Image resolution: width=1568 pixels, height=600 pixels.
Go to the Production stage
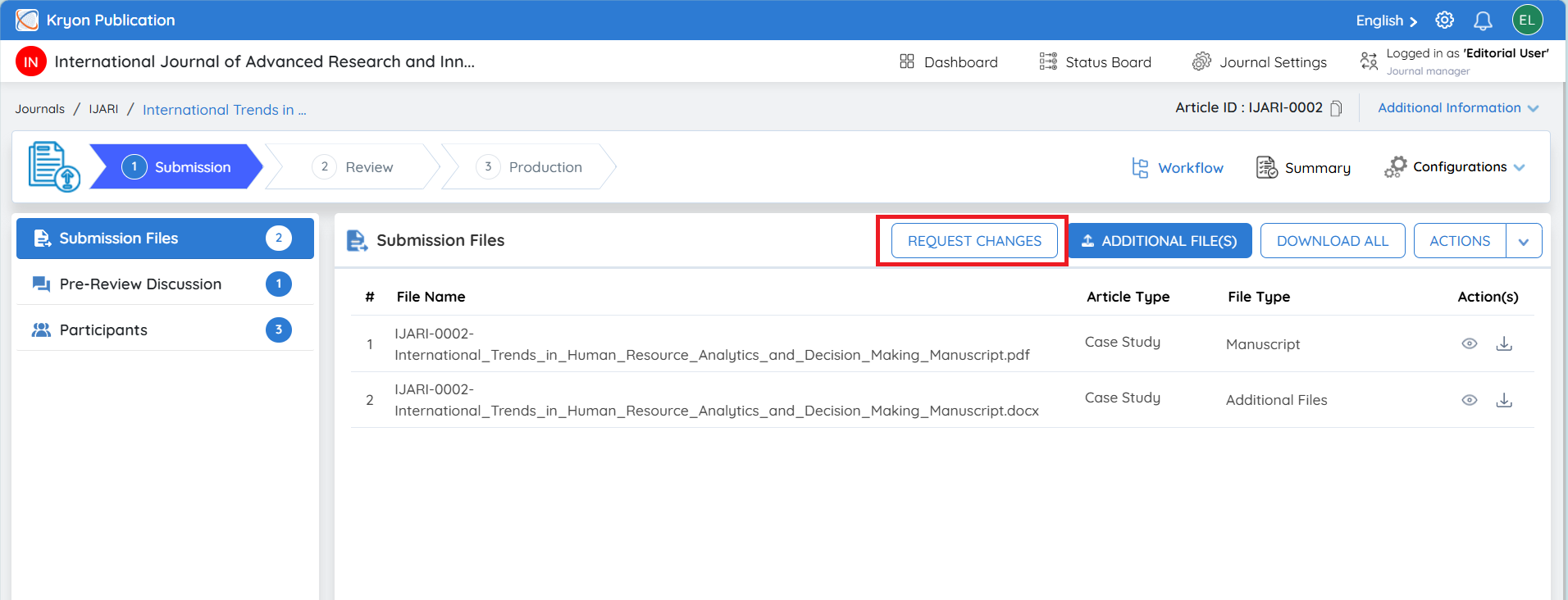pyautogui.click(x=529, y=166)
